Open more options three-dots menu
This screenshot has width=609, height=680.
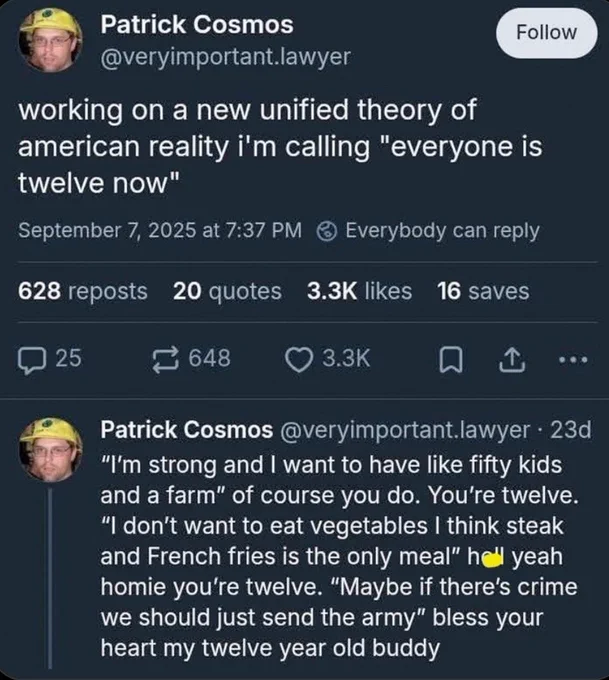[x=573, y=360]
